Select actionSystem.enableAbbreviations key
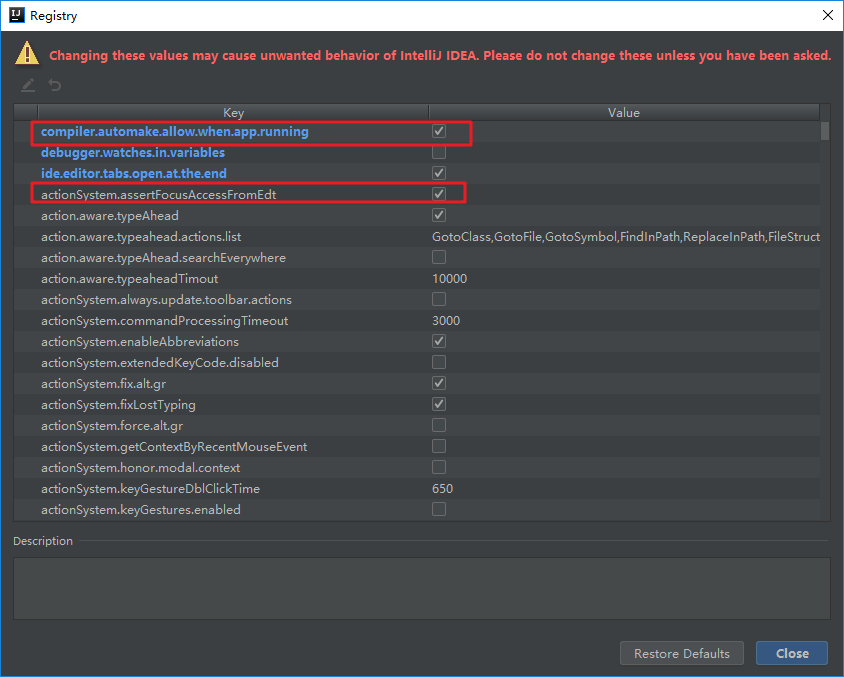The width and height of the screenshot is (844, 677). point(140,342)
